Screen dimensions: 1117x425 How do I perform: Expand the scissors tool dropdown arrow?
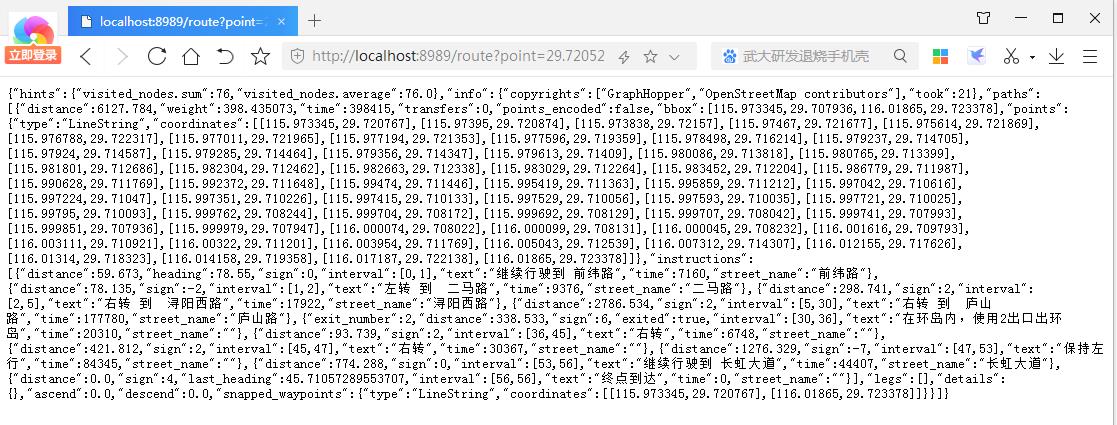point(1032,57)
